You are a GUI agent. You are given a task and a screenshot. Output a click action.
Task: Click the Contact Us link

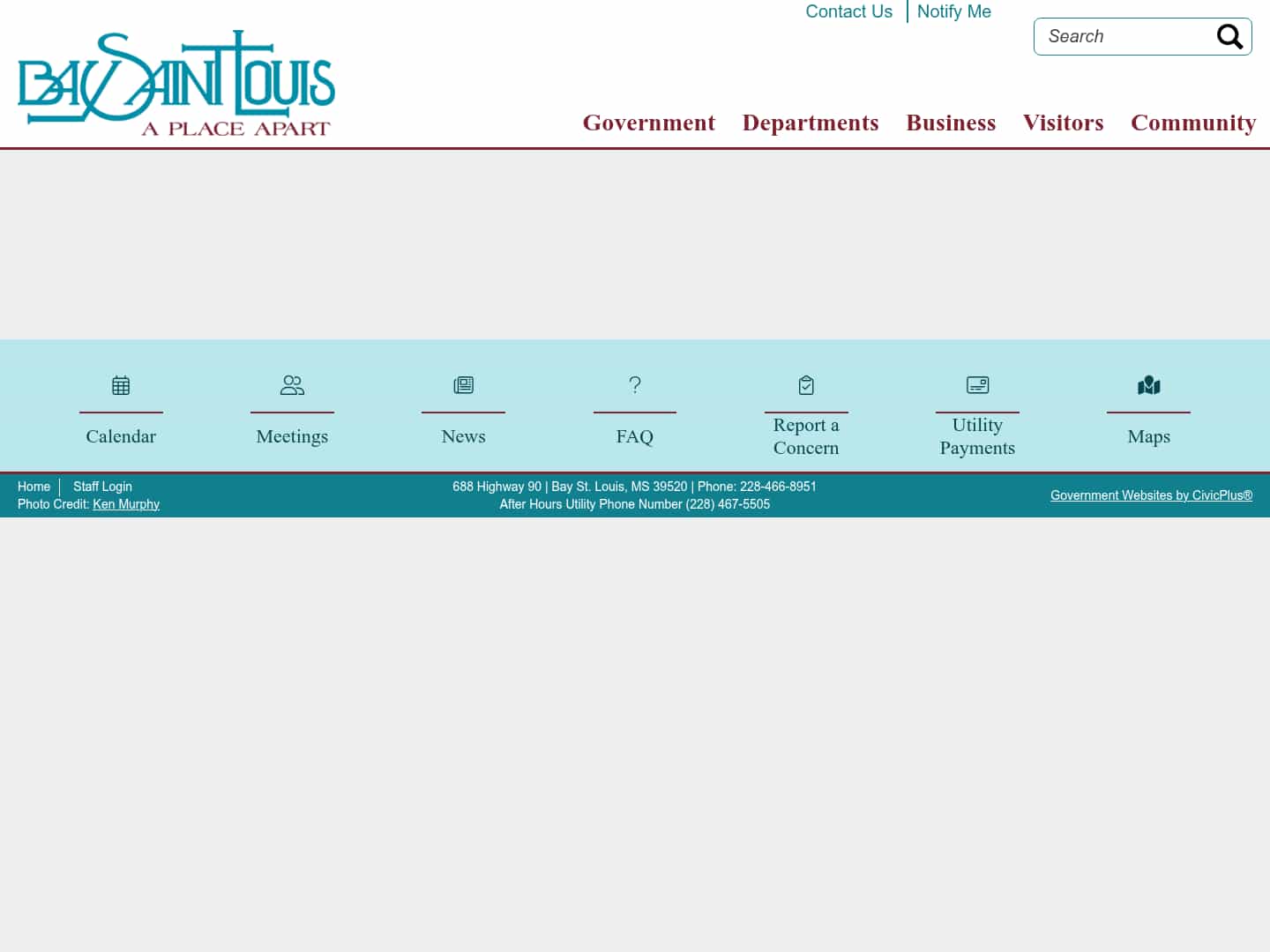848,11
